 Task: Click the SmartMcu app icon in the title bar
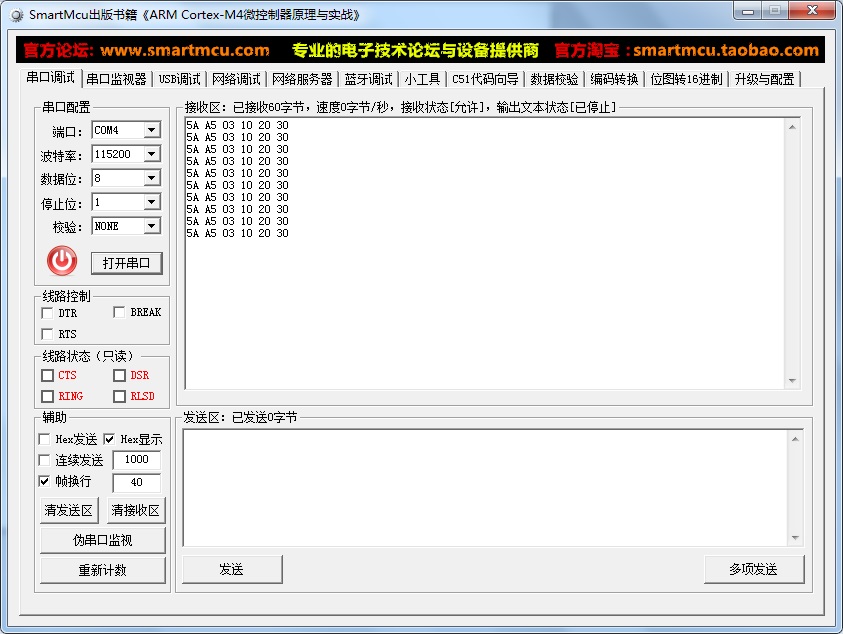[x=17, y=15]
